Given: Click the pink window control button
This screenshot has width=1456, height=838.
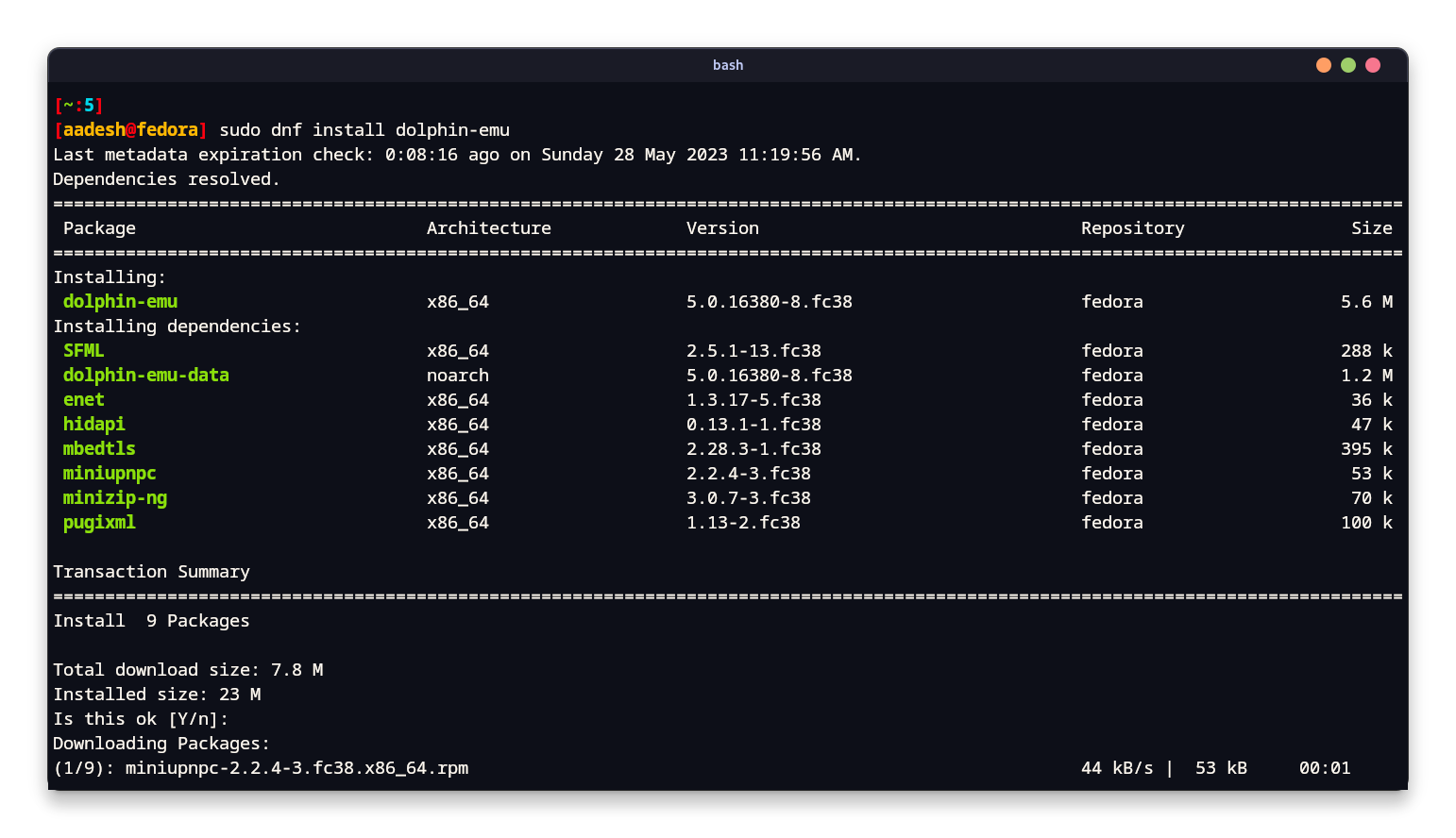Looking at the screenshot, I should (x=1372, y=65).
